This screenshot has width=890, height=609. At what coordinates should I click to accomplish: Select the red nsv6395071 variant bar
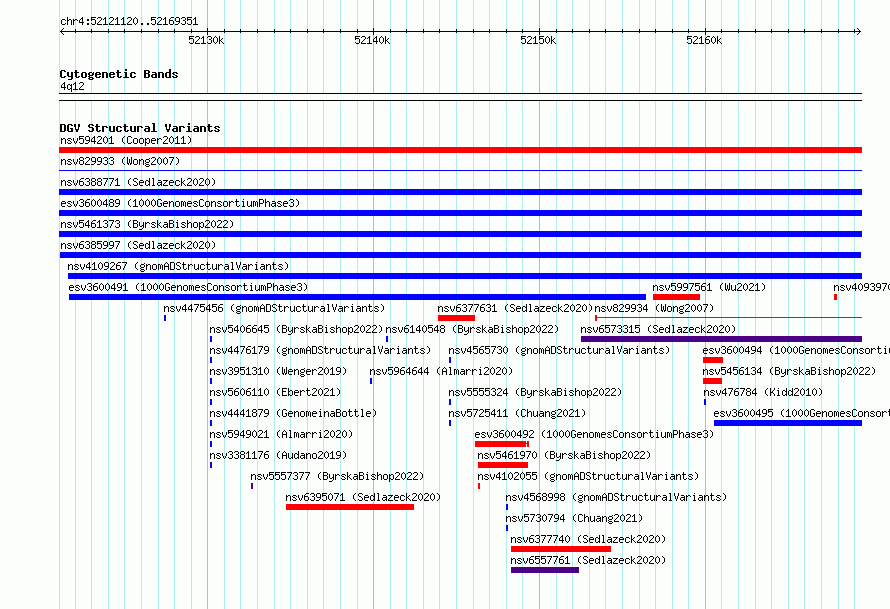[350, 507]
